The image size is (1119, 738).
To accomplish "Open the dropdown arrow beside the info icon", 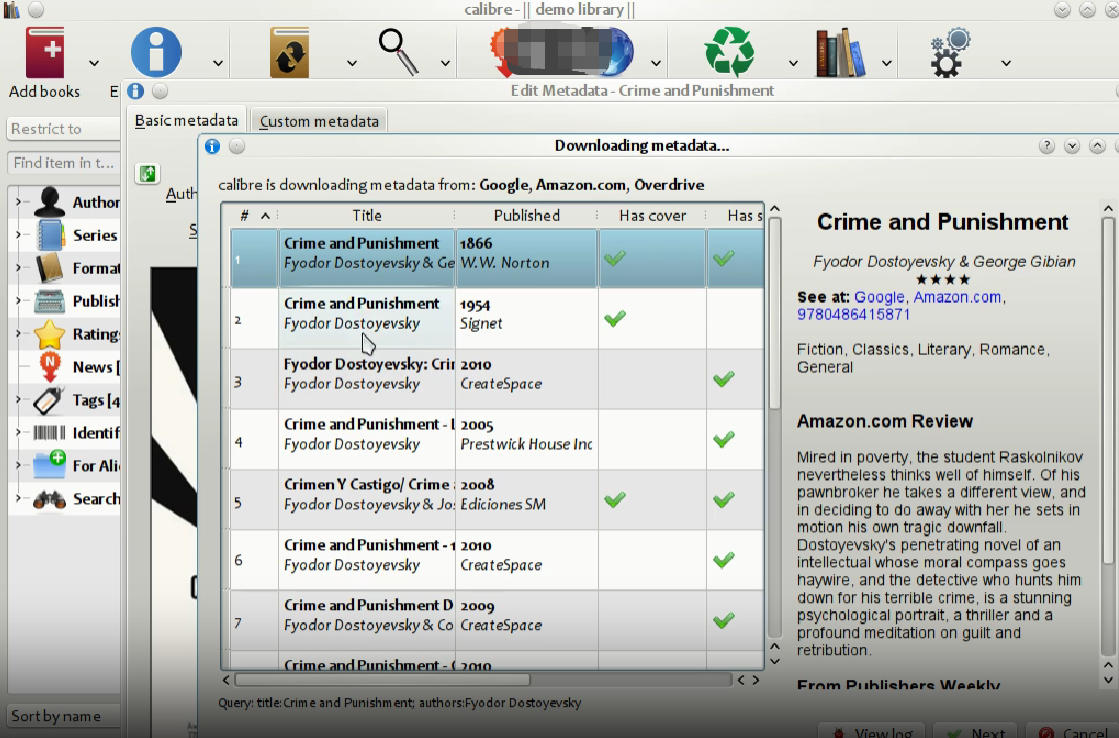I will [x=218, y=63].
